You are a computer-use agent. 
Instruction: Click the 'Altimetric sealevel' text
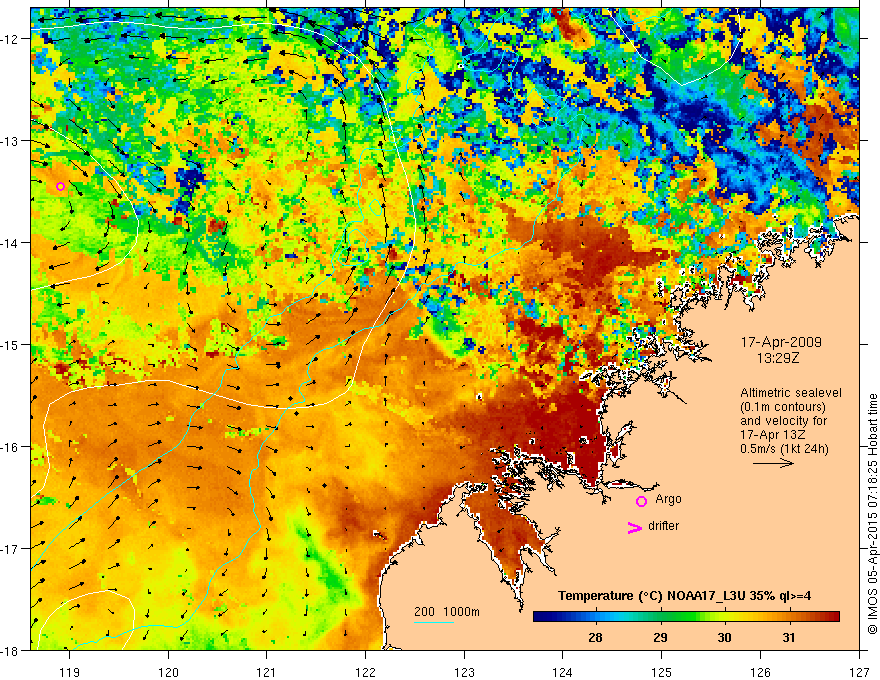pyautogui.click(x=791, y=393)
